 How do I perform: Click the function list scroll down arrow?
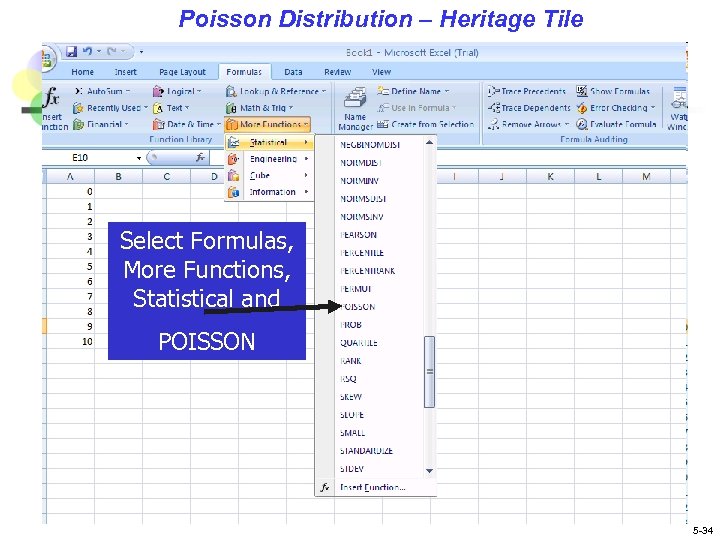click(429, 471)
